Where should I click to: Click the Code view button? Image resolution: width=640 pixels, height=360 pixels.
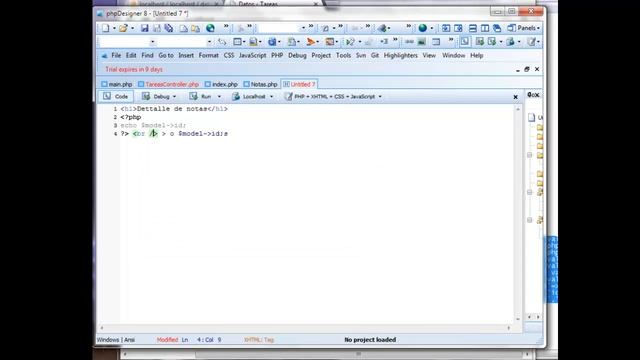(116, 97)
